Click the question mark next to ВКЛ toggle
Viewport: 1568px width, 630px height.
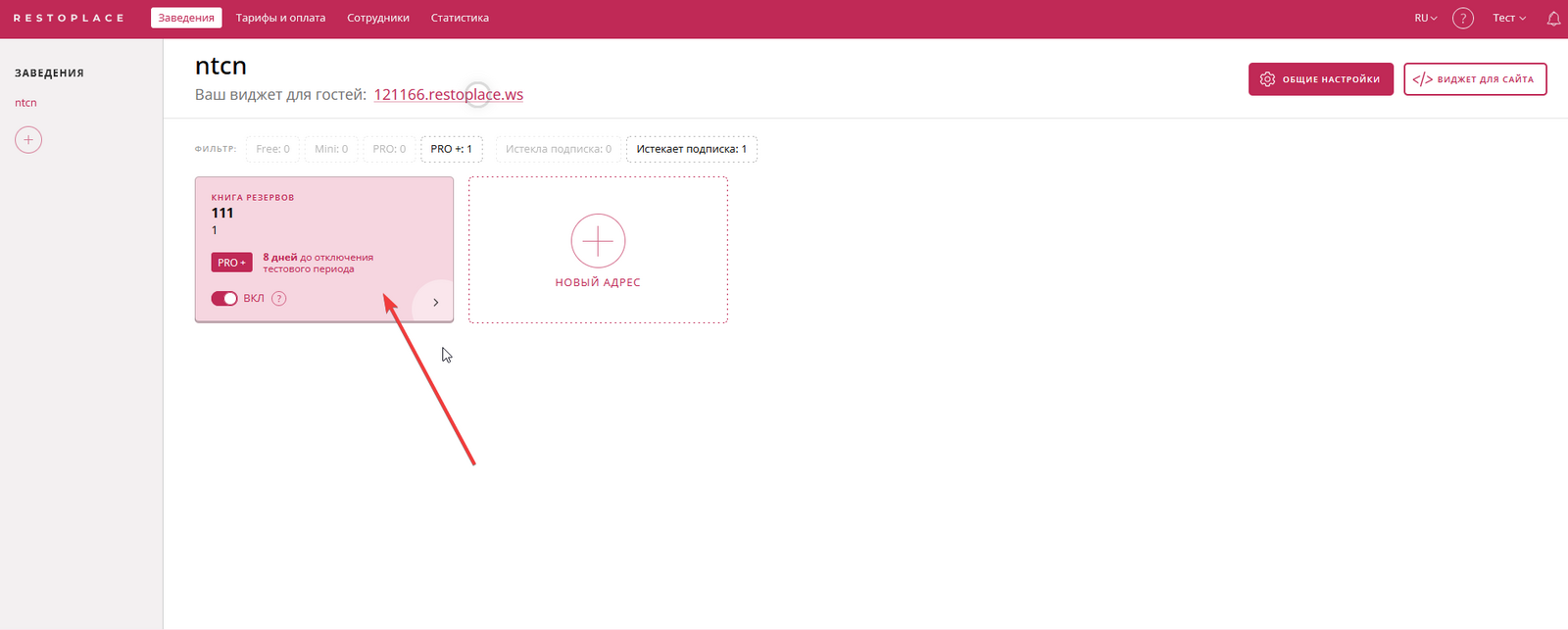tap(279, 299)
